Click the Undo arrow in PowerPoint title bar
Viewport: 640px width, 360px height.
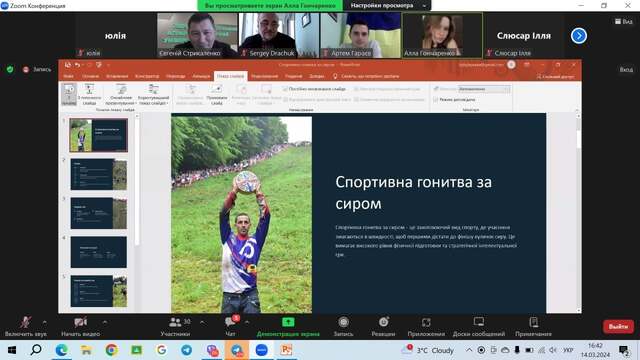(x=77, y=65)
